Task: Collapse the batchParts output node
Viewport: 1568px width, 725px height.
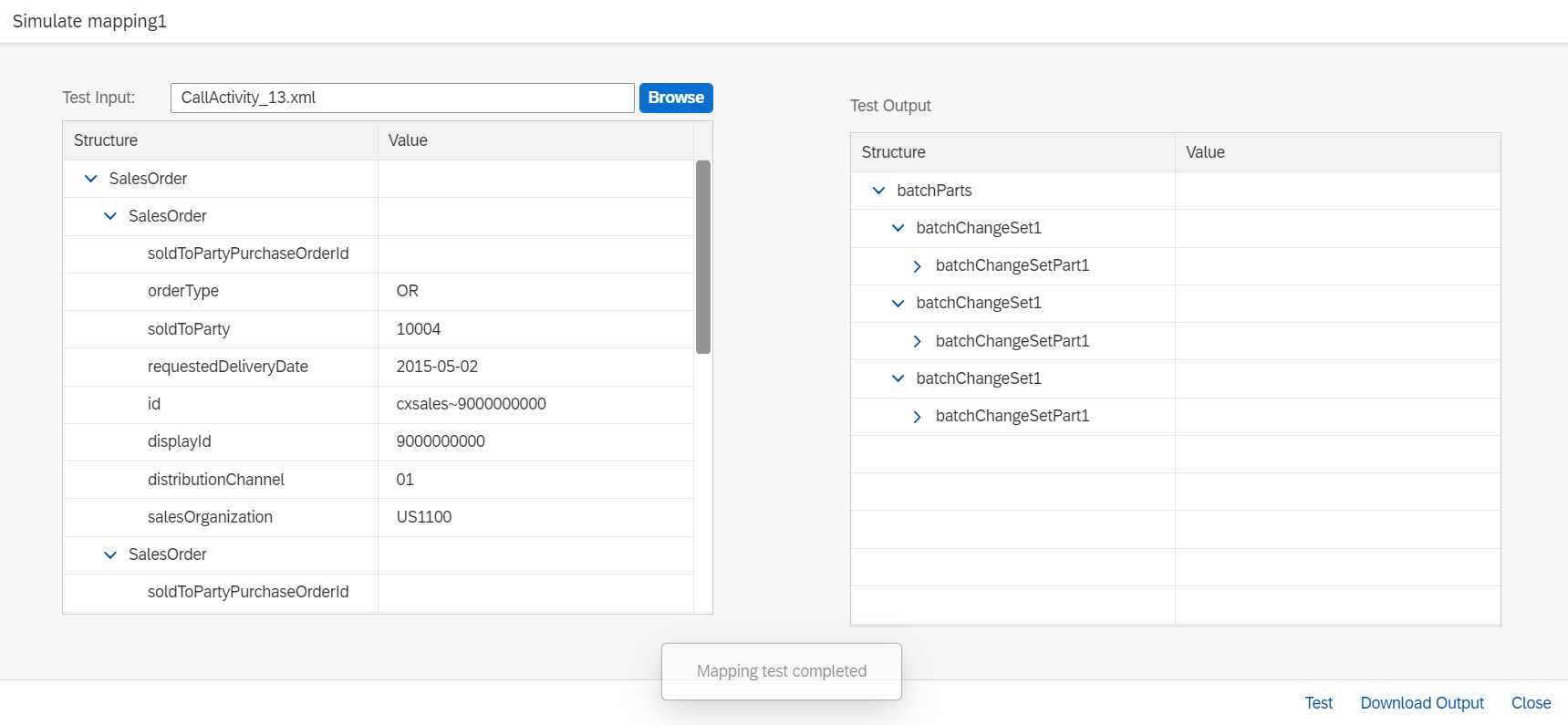Action: (x=878, y=191)
